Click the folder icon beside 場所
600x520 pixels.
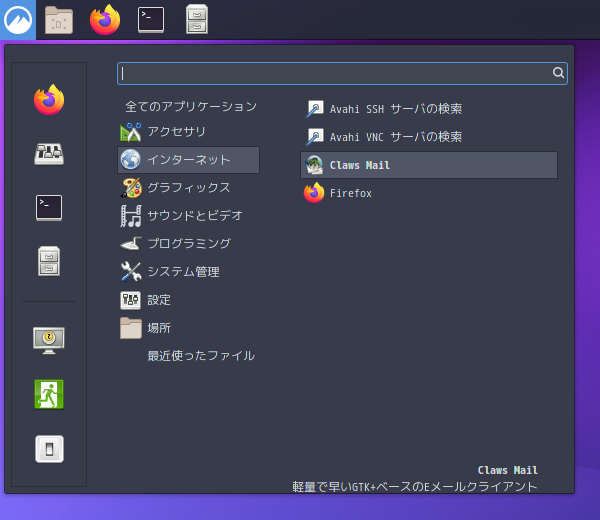[131, 328]
